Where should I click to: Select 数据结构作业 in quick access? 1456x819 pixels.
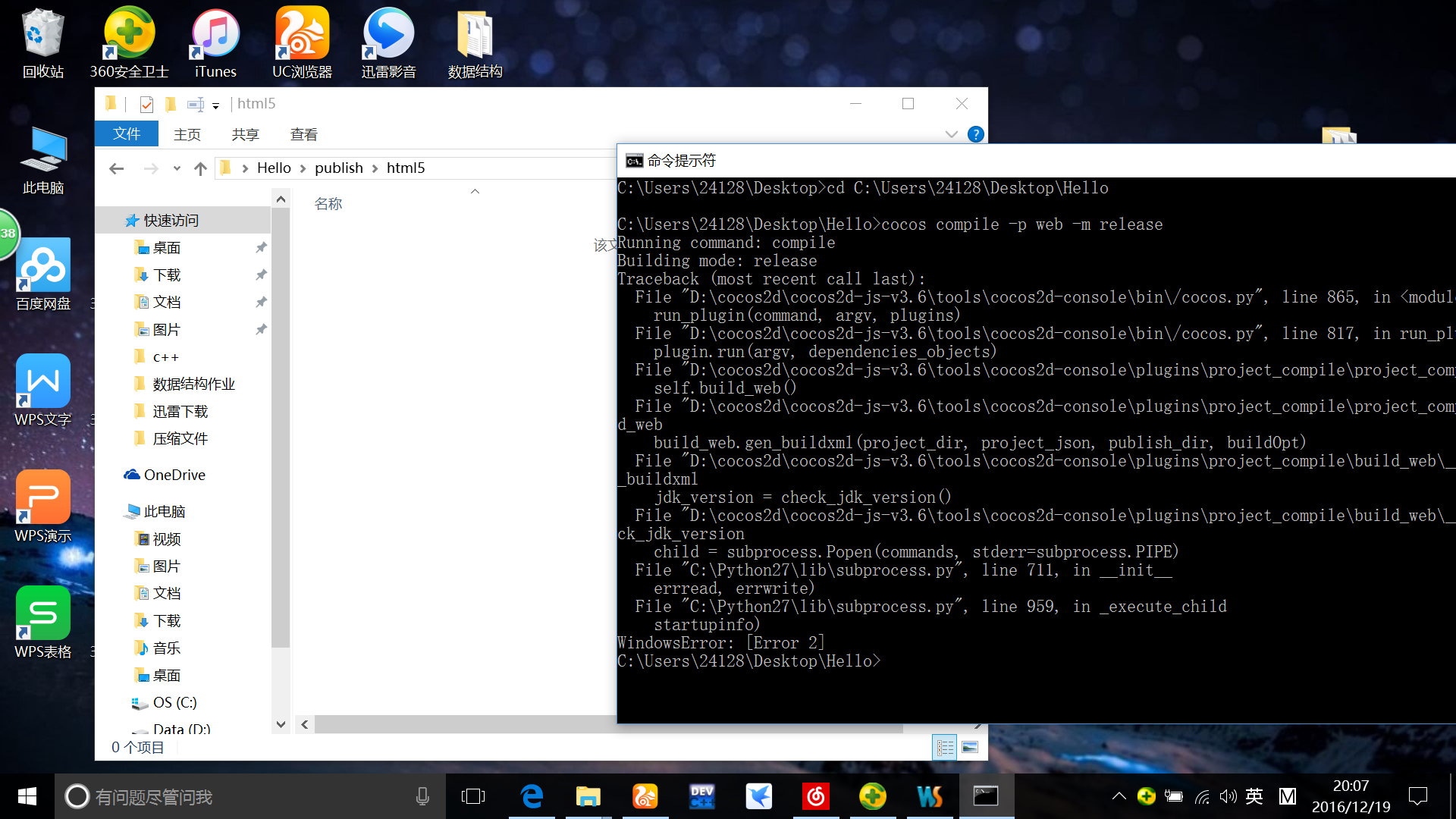click(x=193, y=384)
